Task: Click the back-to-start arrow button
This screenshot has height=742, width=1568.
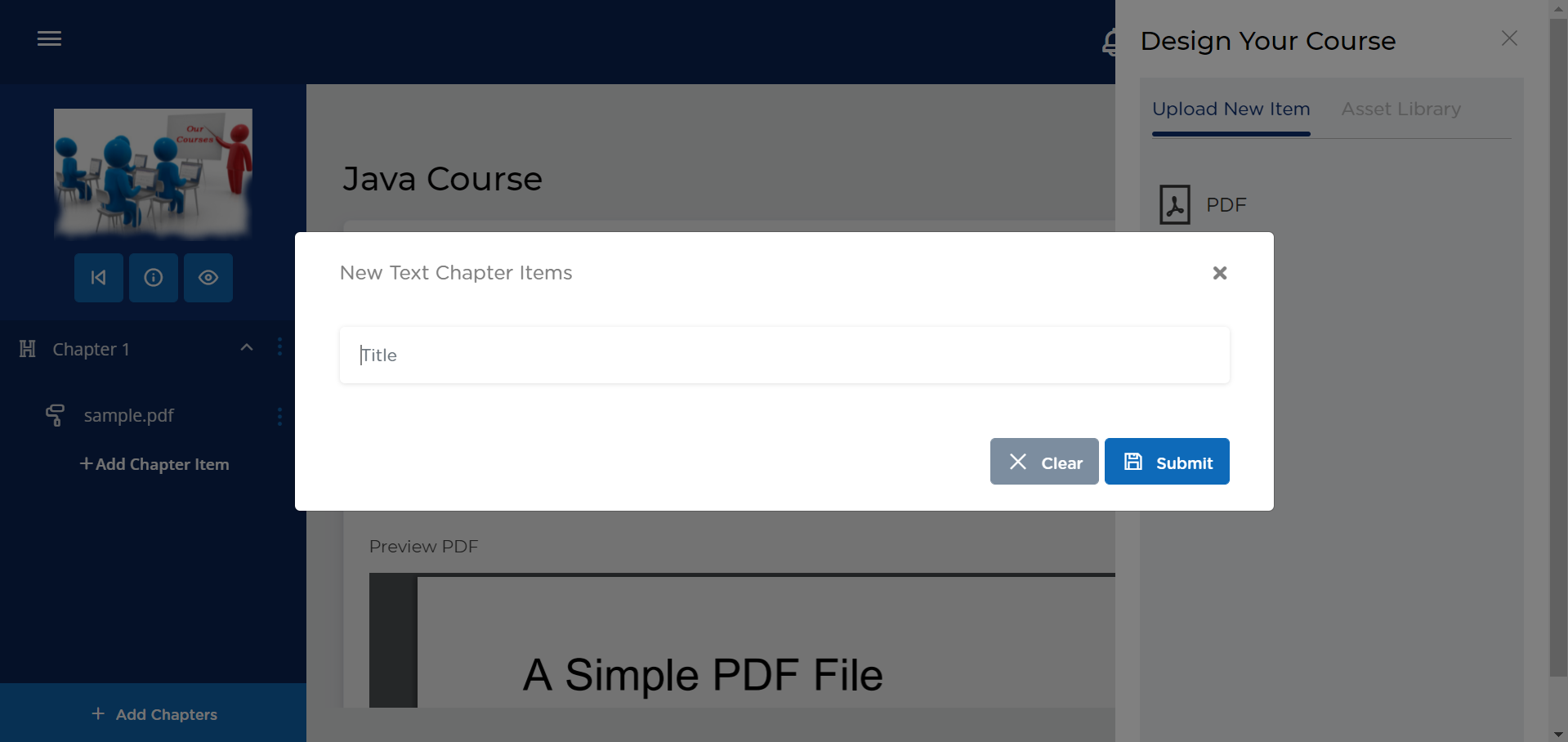Action: point(99,278)
